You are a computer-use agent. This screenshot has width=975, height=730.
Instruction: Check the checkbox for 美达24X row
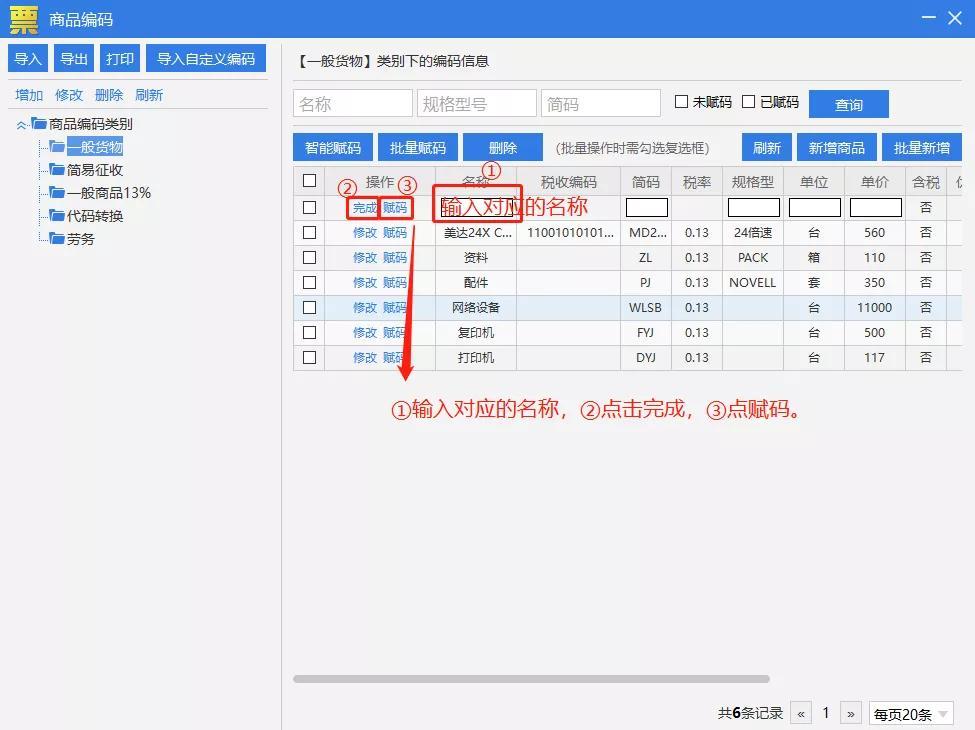[309, 233]
